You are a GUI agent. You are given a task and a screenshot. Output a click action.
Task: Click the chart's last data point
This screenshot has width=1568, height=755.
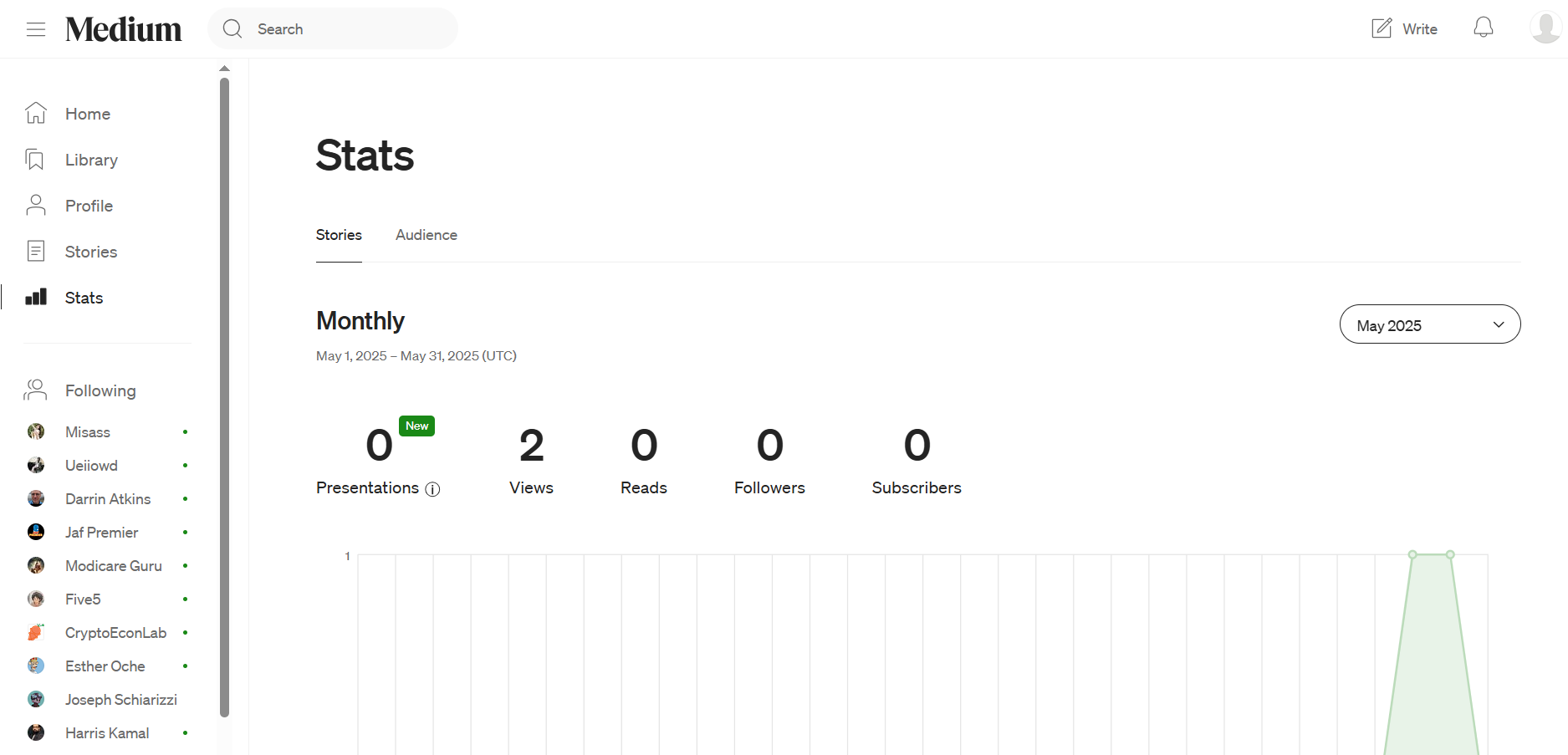point(1450,554)
